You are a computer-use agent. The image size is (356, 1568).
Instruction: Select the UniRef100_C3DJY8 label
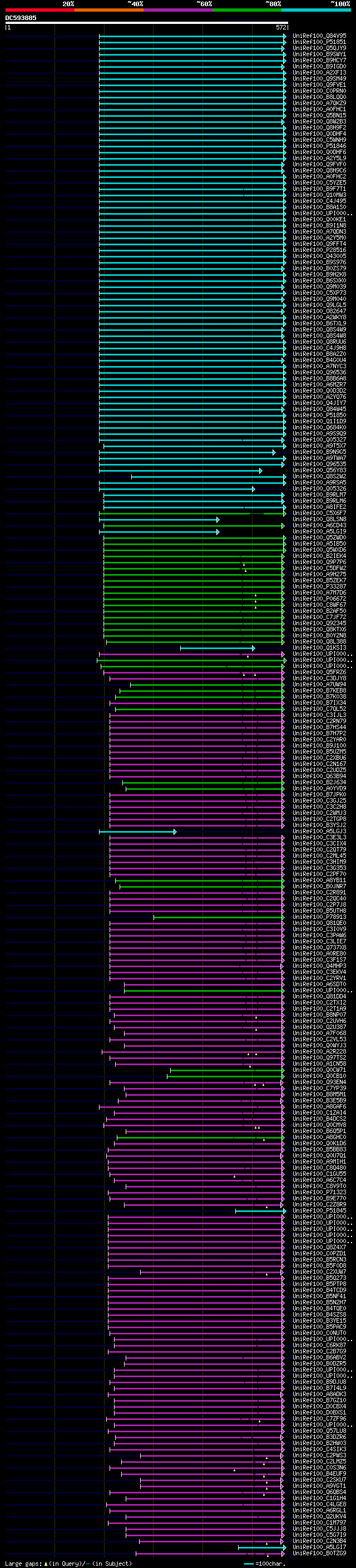[319, 678]
